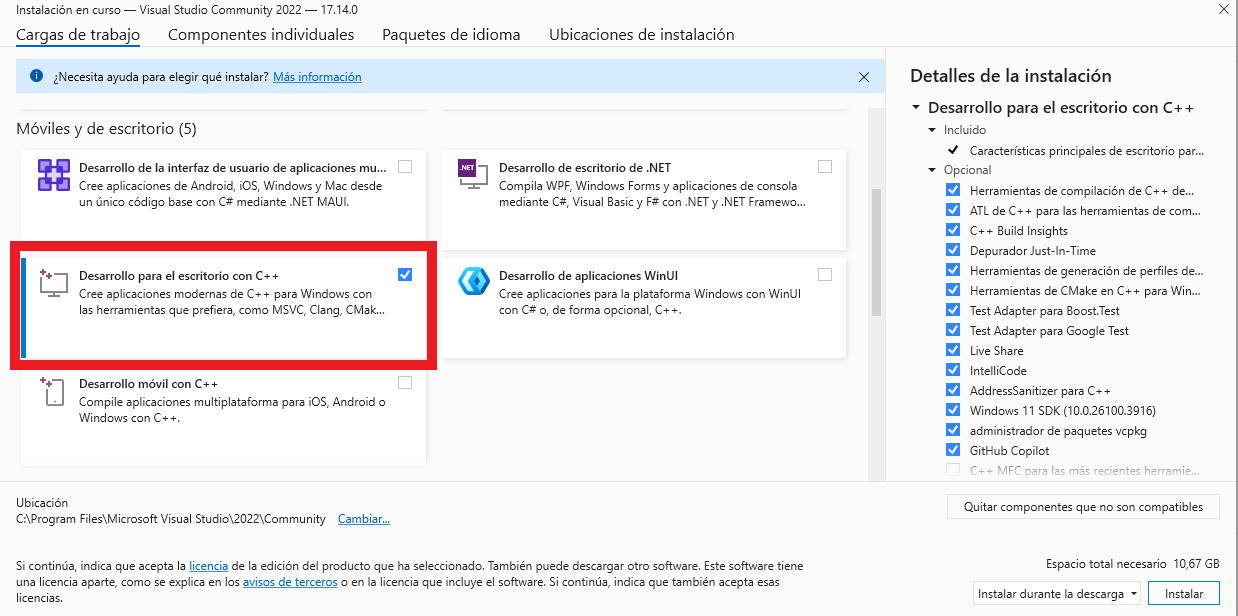Uncheck Herramientas de CMake en C++ component

click(953, 290)
